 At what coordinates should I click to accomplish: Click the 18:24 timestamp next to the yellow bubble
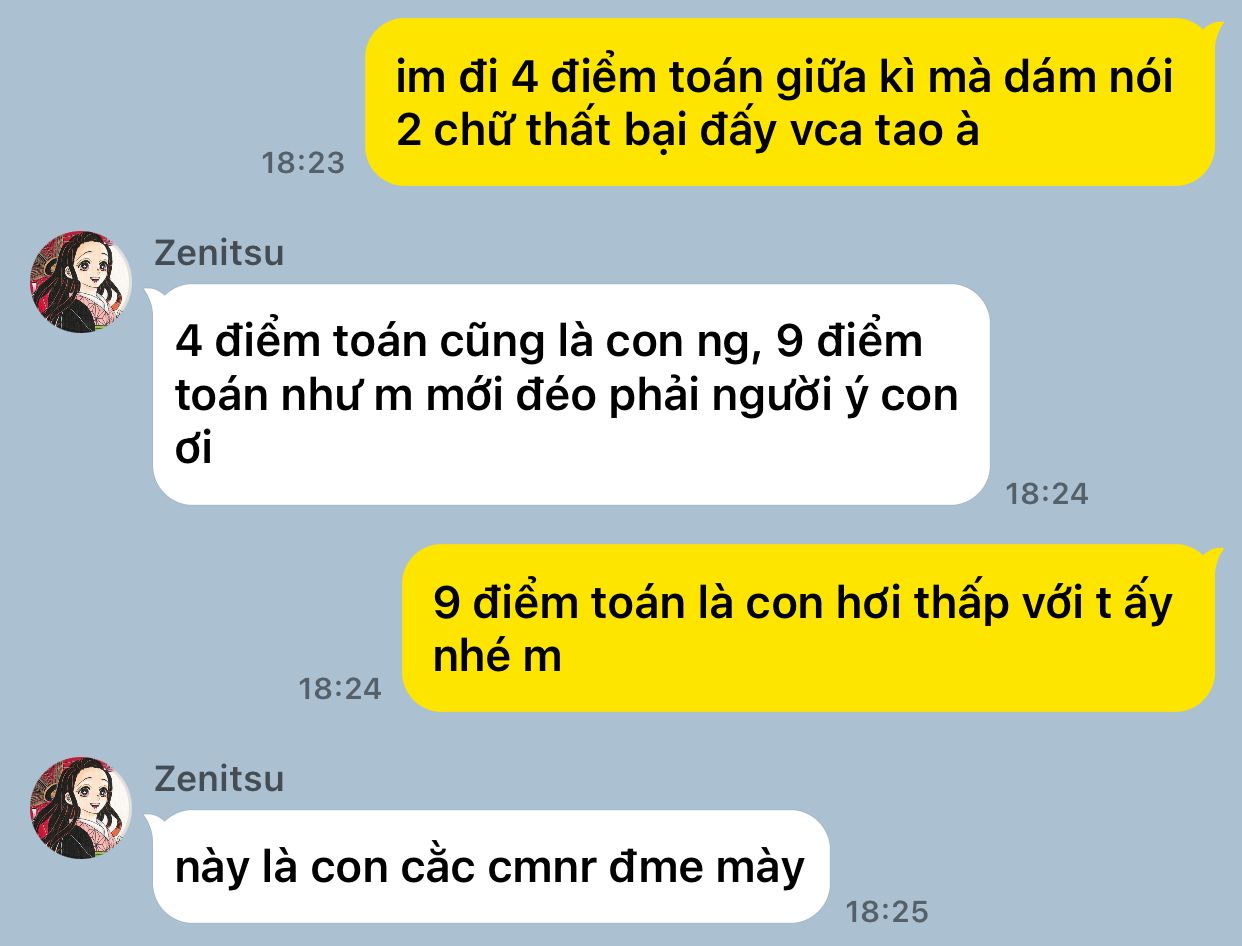340,689
